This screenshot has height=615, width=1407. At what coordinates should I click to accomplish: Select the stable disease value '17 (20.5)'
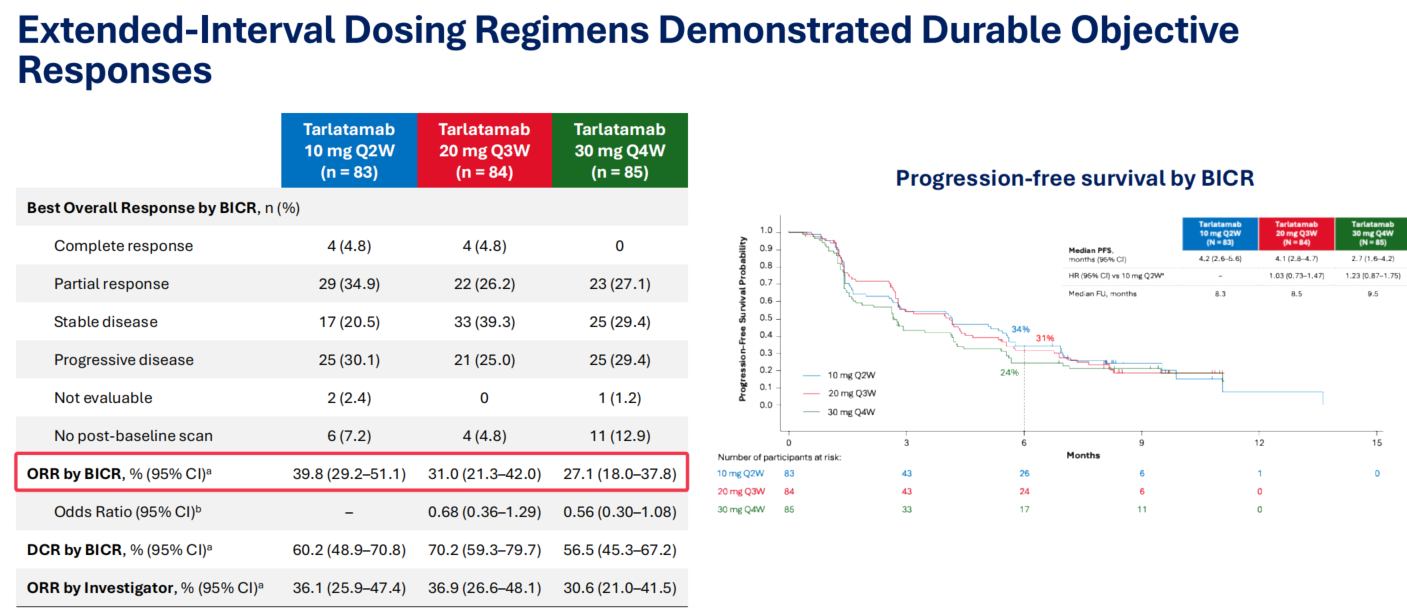(349, 322)
